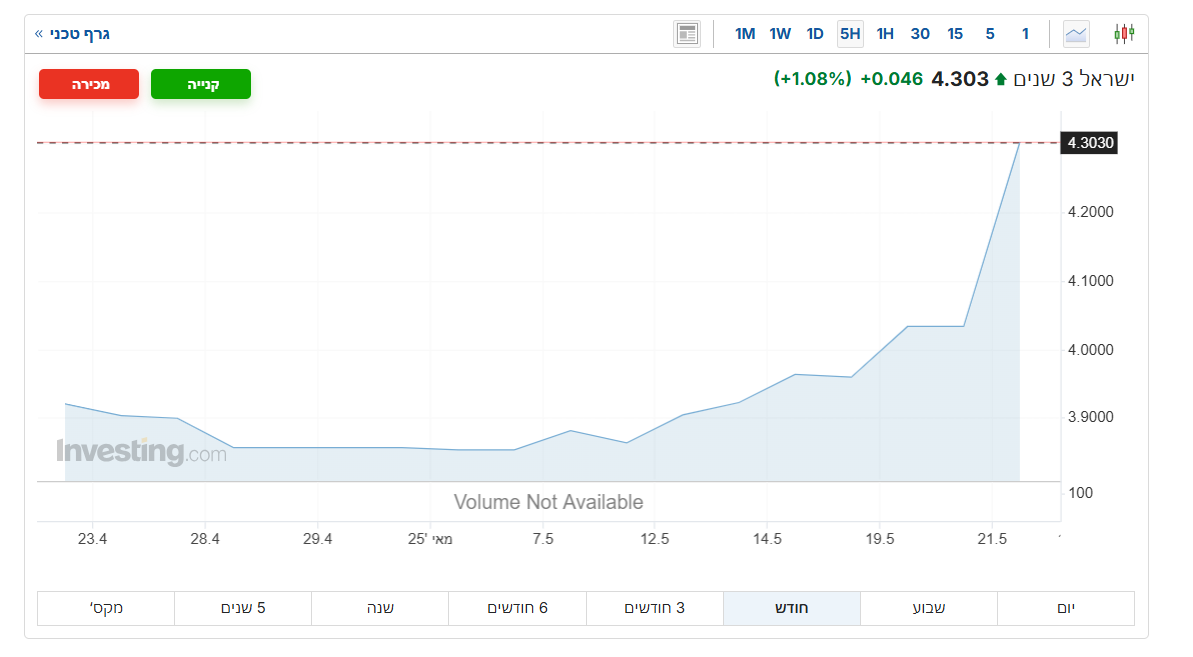The image size is (1193, 657).
Task: Choose the 1W interval
Action: tap(780, 34)
